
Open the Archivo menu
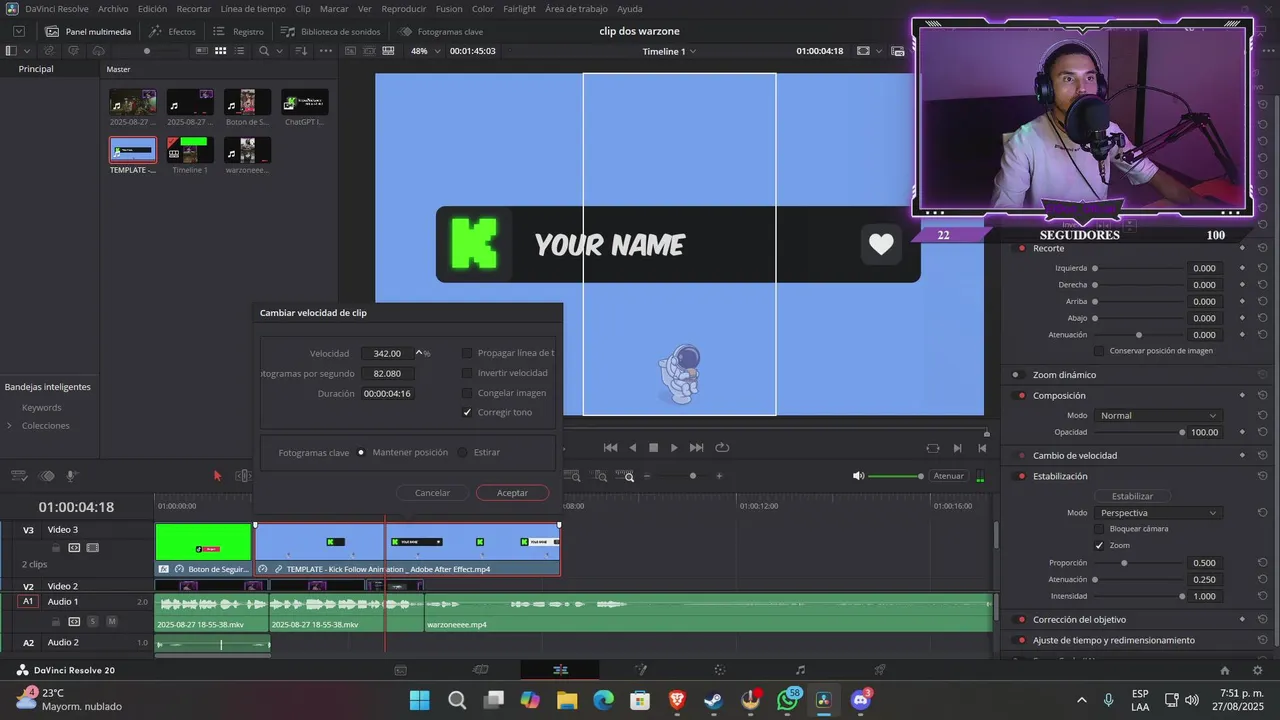[x=113, y=9]
